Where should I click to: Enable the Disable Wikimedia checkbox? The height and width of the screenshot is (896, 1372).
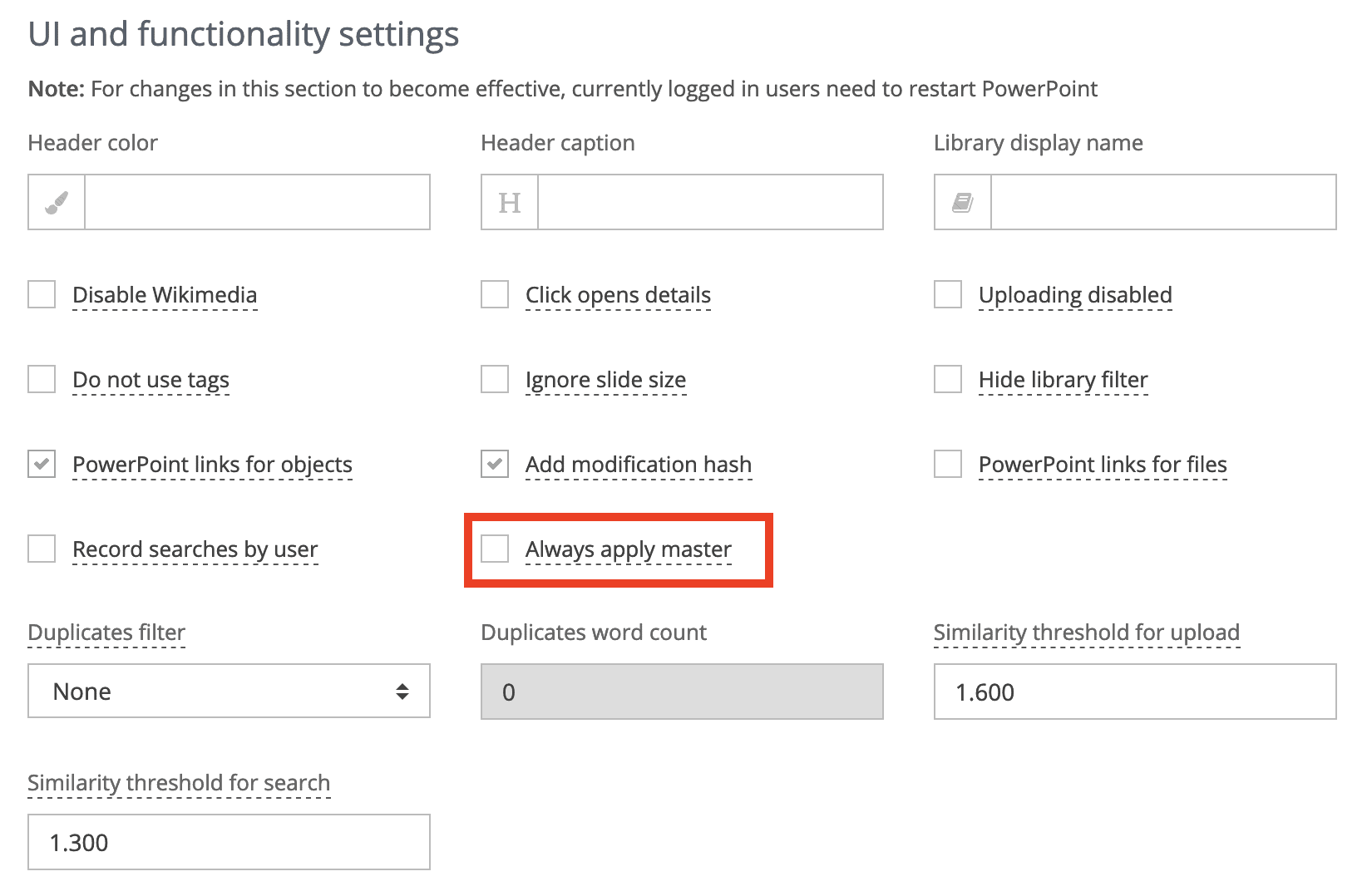[x=42, y=294]
